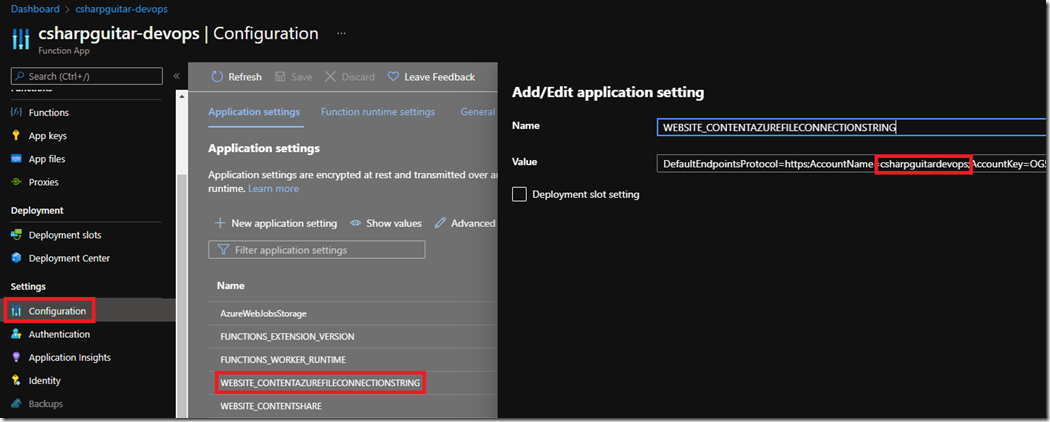
Task: Click the Refresh button label
Action: click(x=245, y=77)
